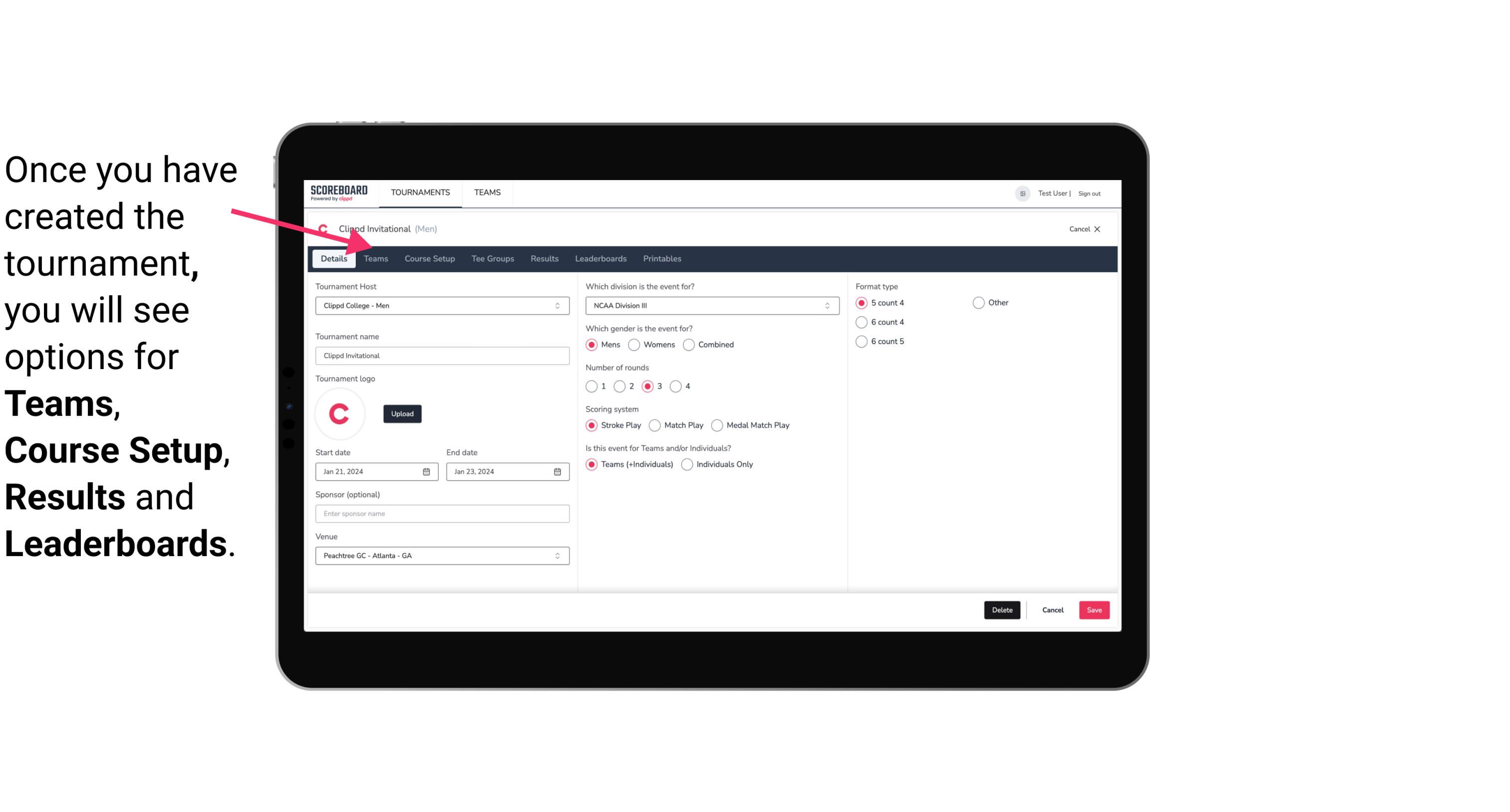Click the start date calendar icon
This screenshot has width=1510, height=812.
426,471
